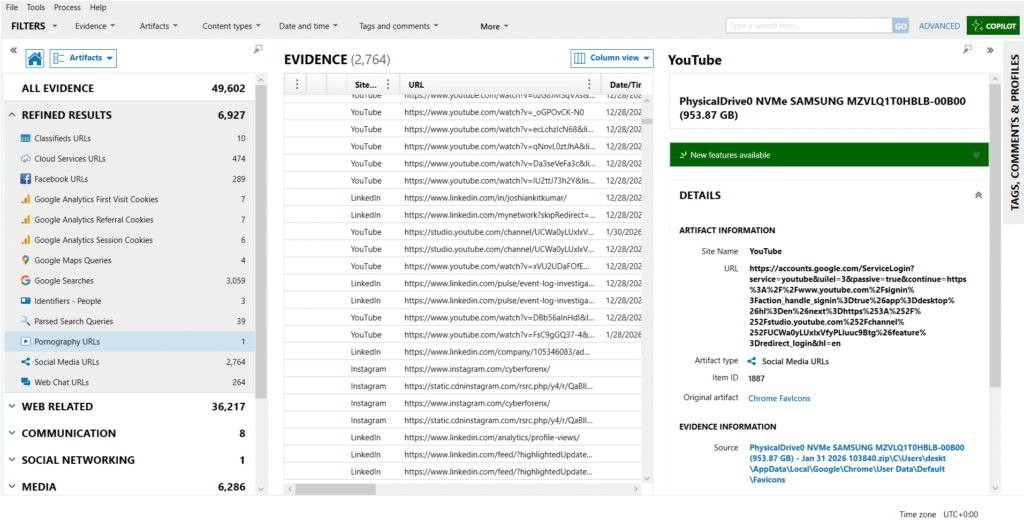This screenshot has width=1024, height=528.
Task: Open the Column view dropdown
Action: 612,58
